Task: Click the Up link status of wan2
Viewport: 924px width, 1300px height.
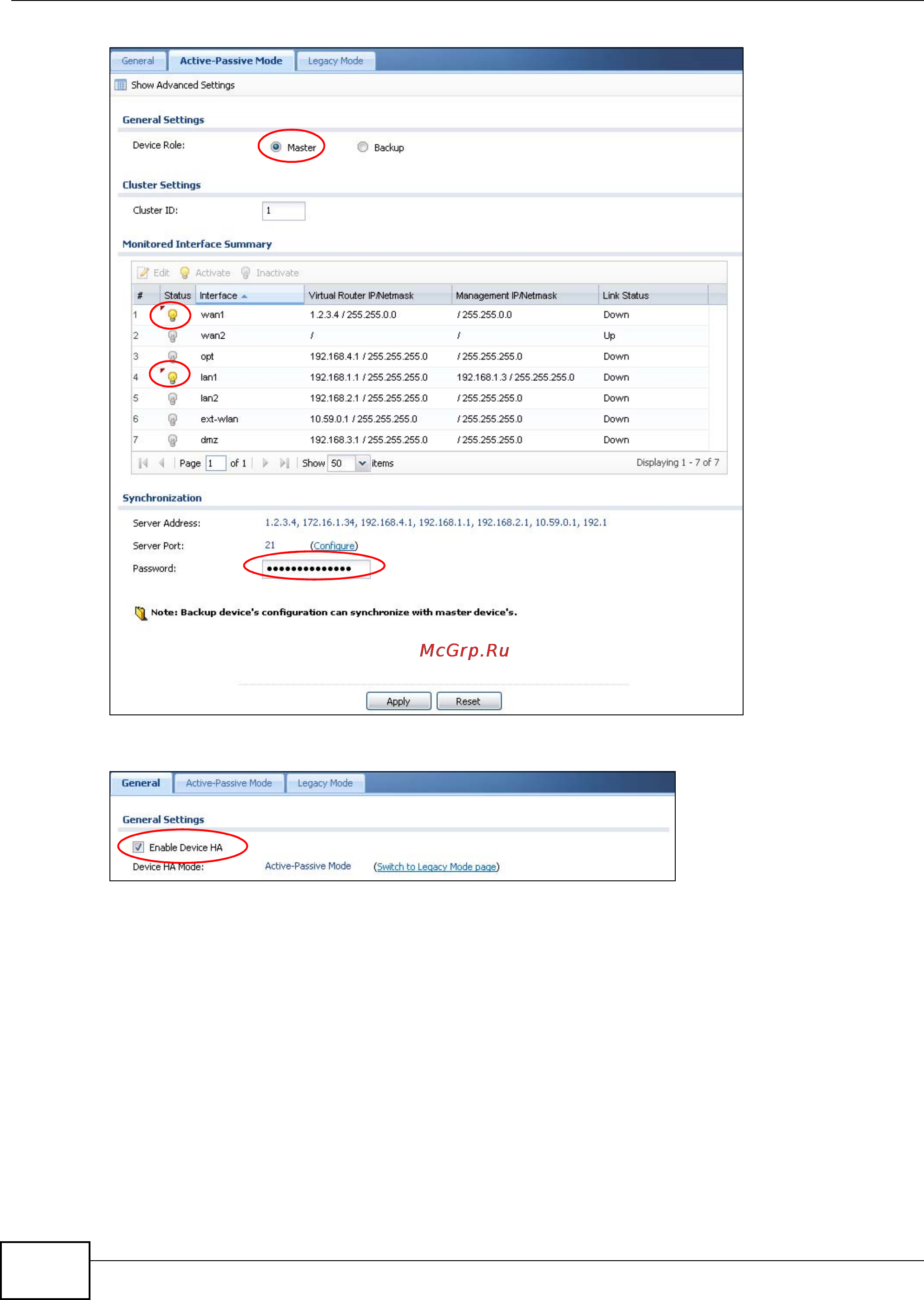Action: 609,336
